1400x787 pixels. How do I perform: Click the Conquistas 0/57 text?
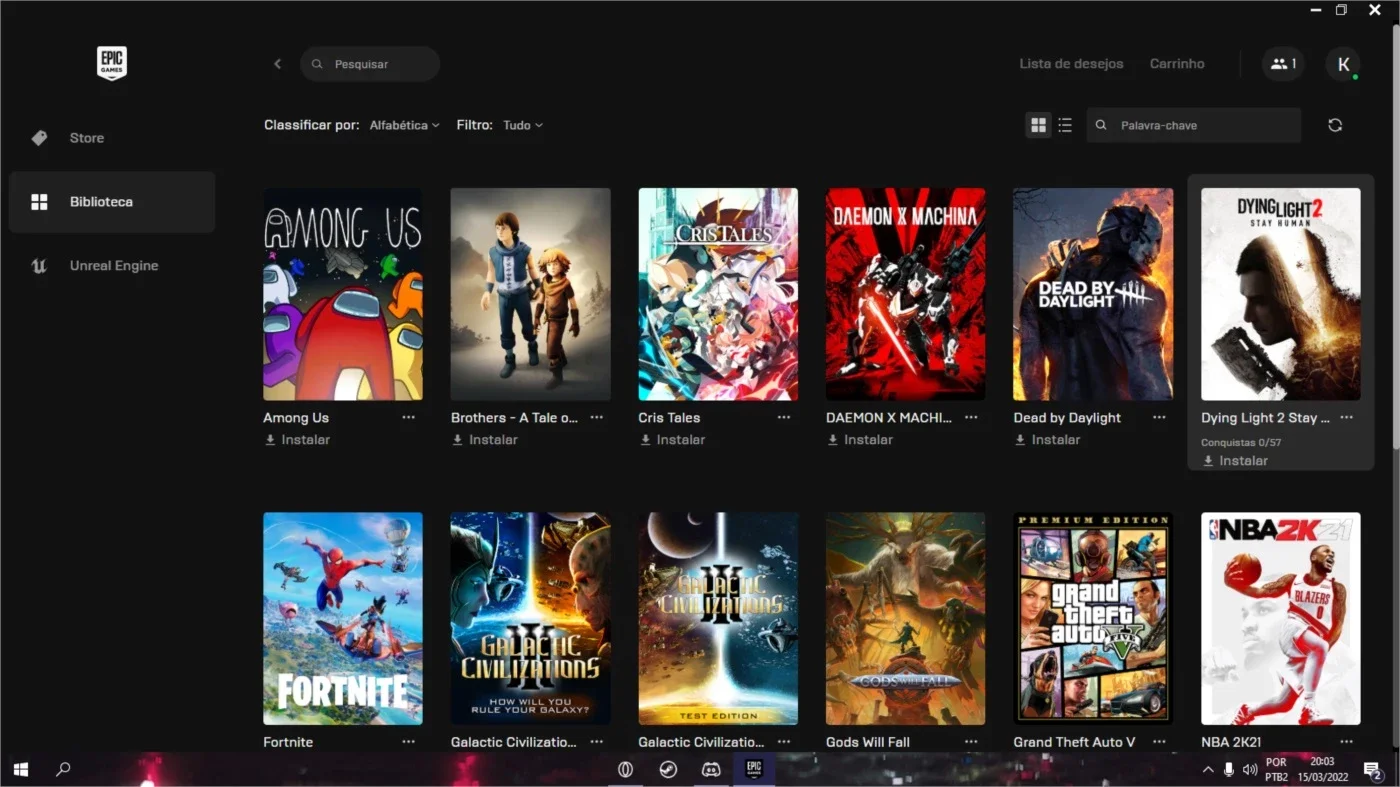tap(1241, 442)
